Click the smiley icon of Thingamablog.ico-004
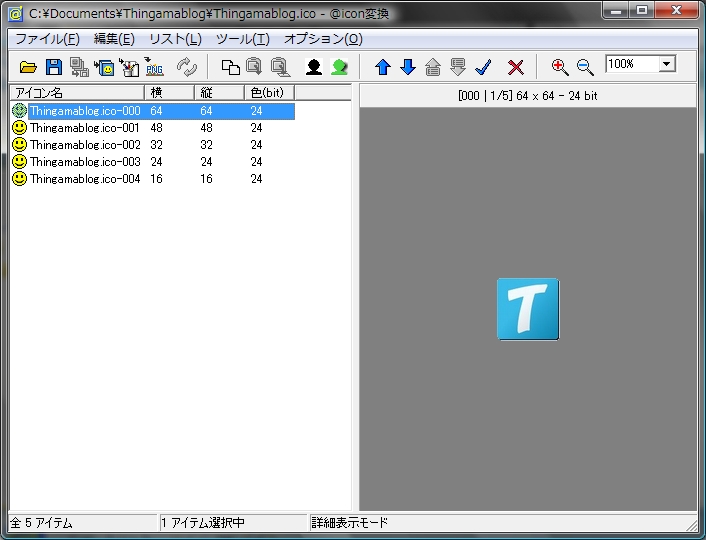Screen dimensions: 706x540 pyautogui.click(x=19, y=179)
